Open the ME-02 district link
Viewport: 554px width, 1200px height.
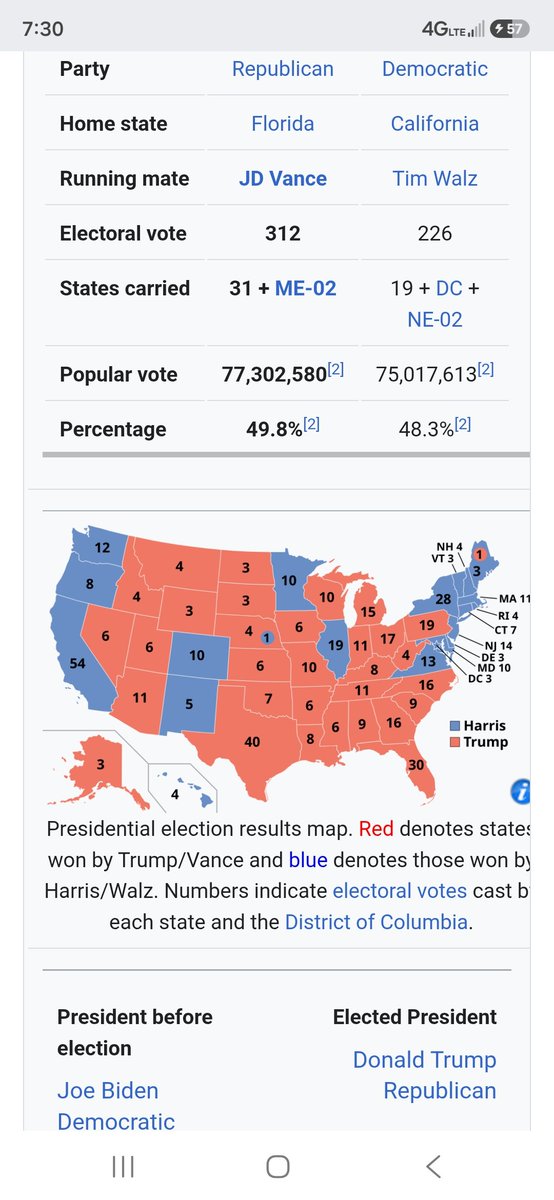(304, 288)
